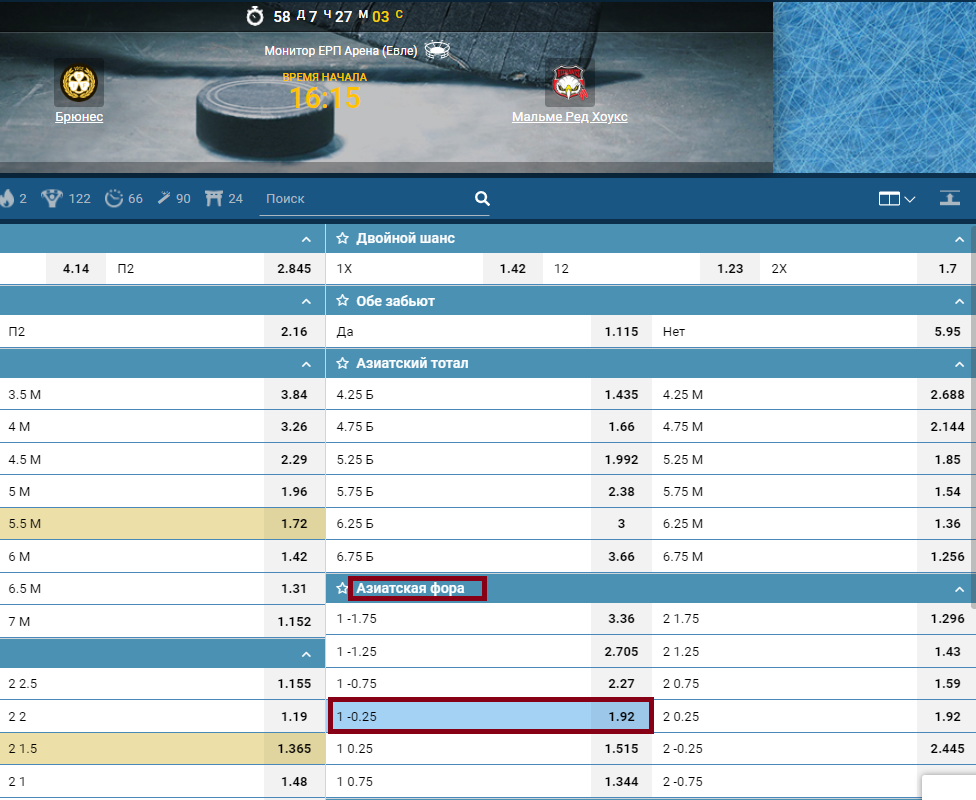Viewport: 976px width, 800px height.
Task: Click the Азиатский тотал section header
Action: 412,364
